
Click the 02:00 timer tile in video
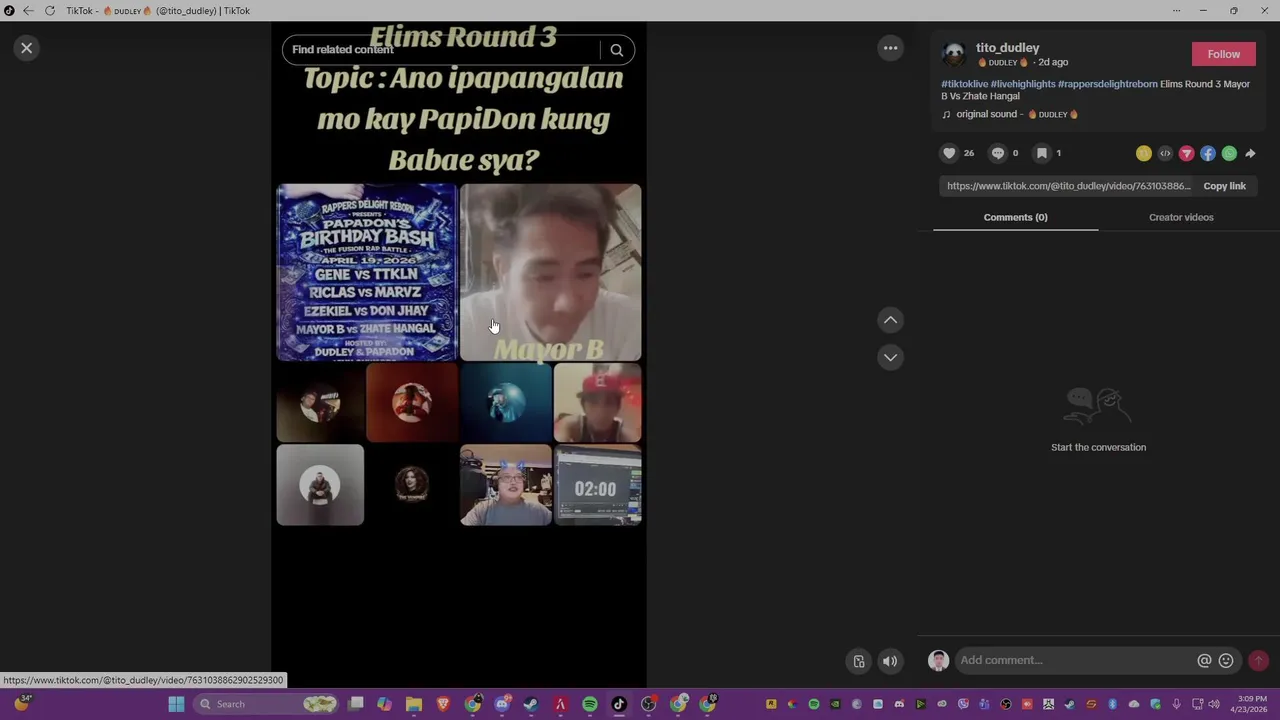point(597,485)
